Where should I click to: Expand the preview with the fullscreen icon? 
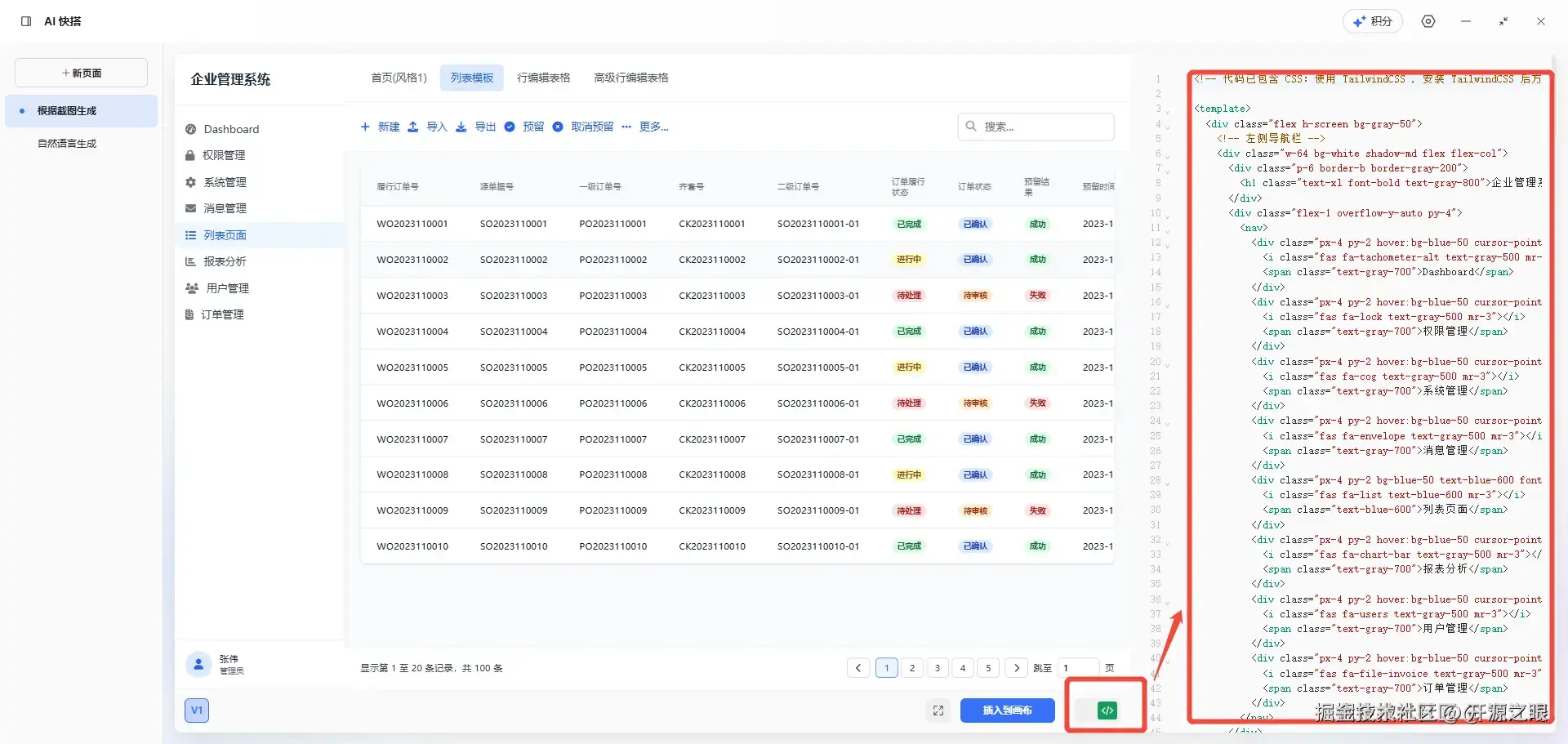pos(938,711)
